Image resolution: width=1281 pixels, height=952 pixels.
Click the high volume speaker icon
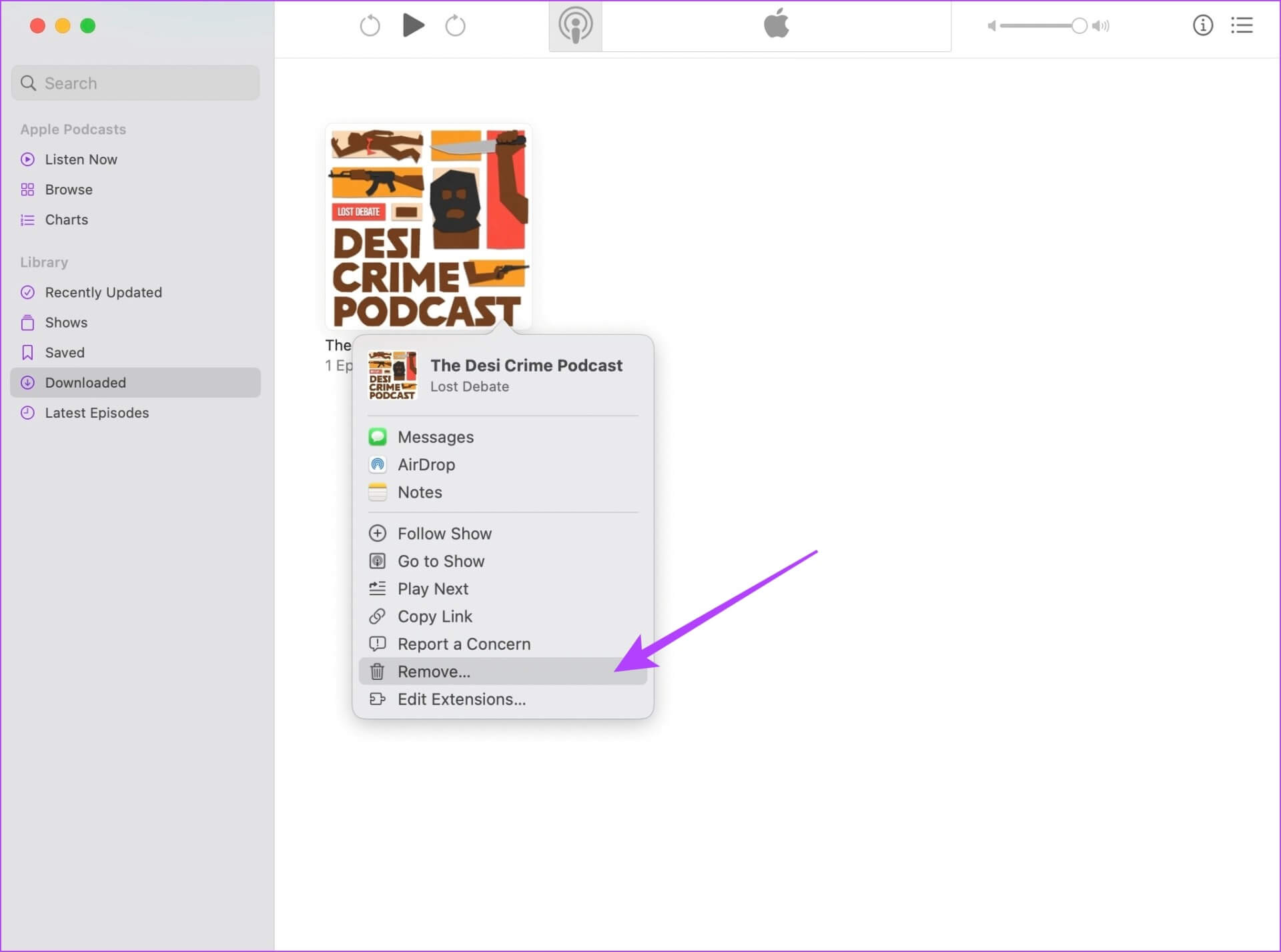(x=1101, y=26)
